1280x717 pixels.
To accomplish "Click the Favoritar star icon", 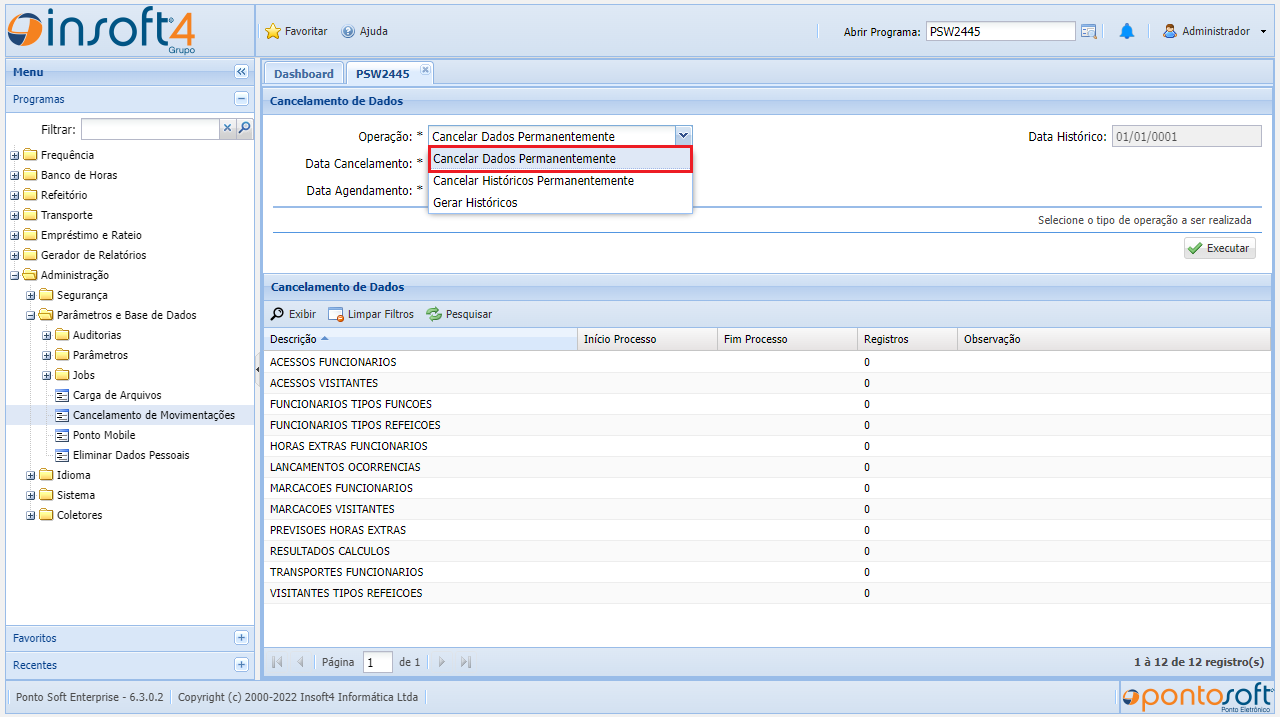I will click(x=272, y=32).
